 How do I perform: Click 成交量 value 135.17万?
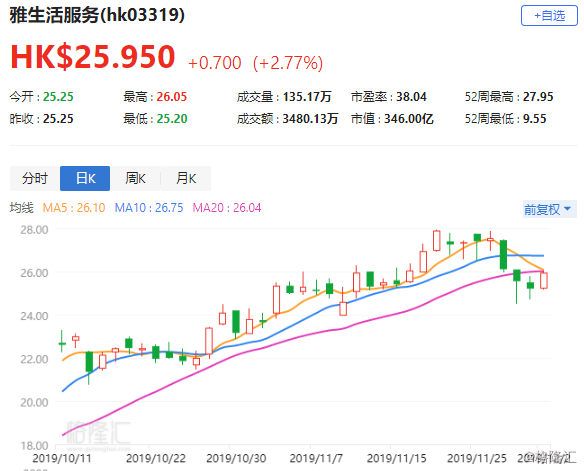coord(307,97)
